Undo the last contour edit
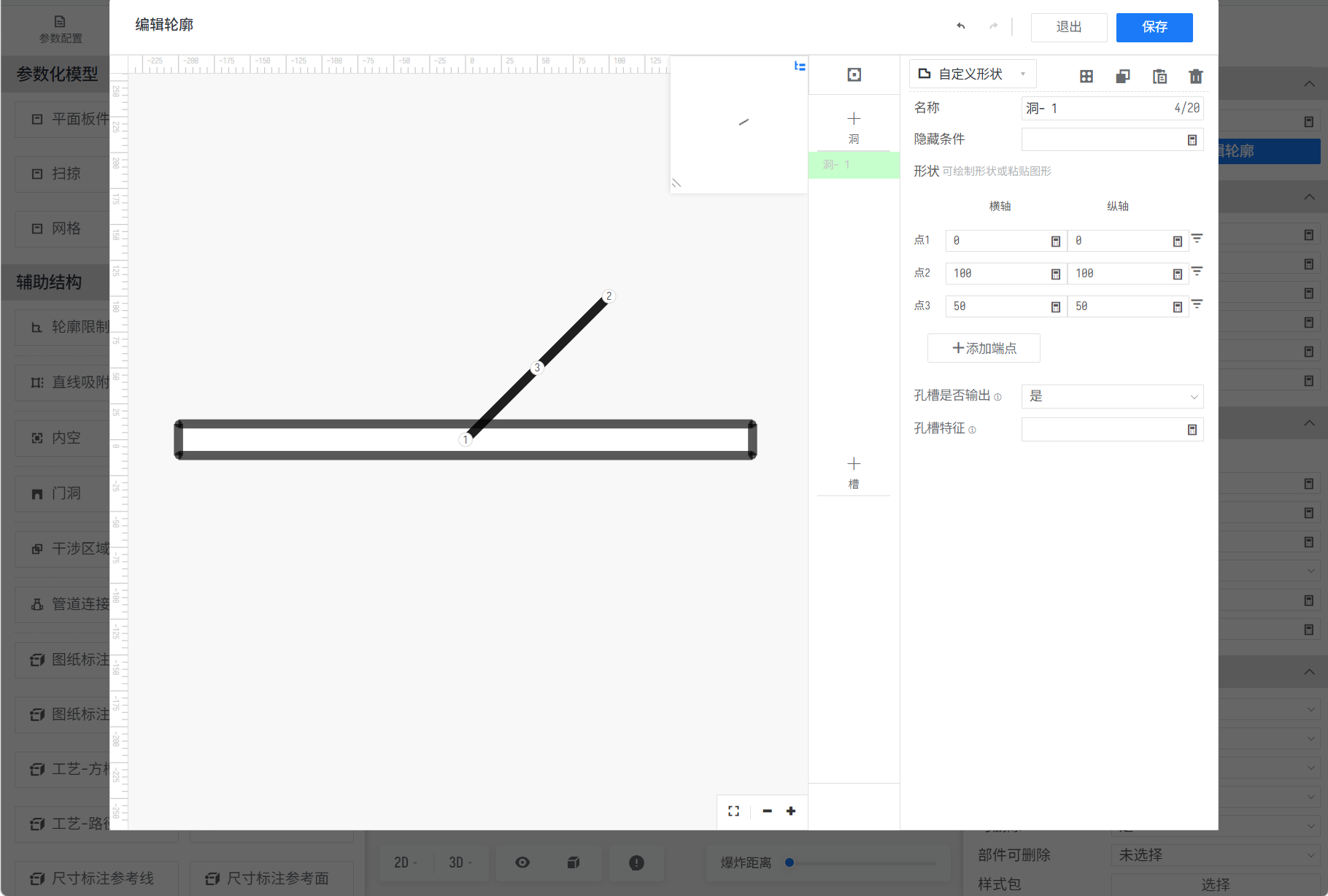 tap(961, 26)
